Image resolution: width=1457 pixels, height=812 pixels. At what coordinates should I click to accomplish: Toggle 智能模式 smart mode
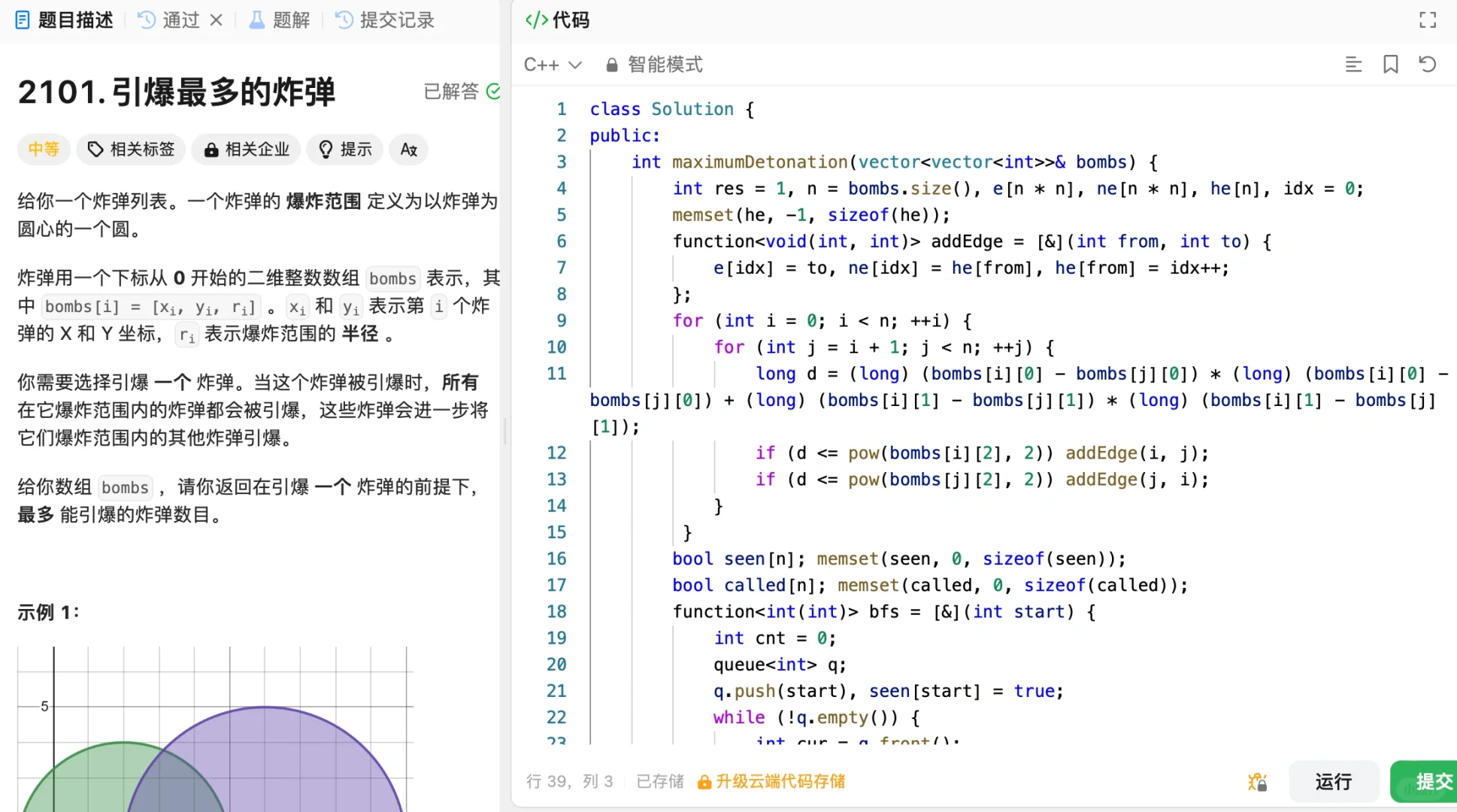pos(665,65)
